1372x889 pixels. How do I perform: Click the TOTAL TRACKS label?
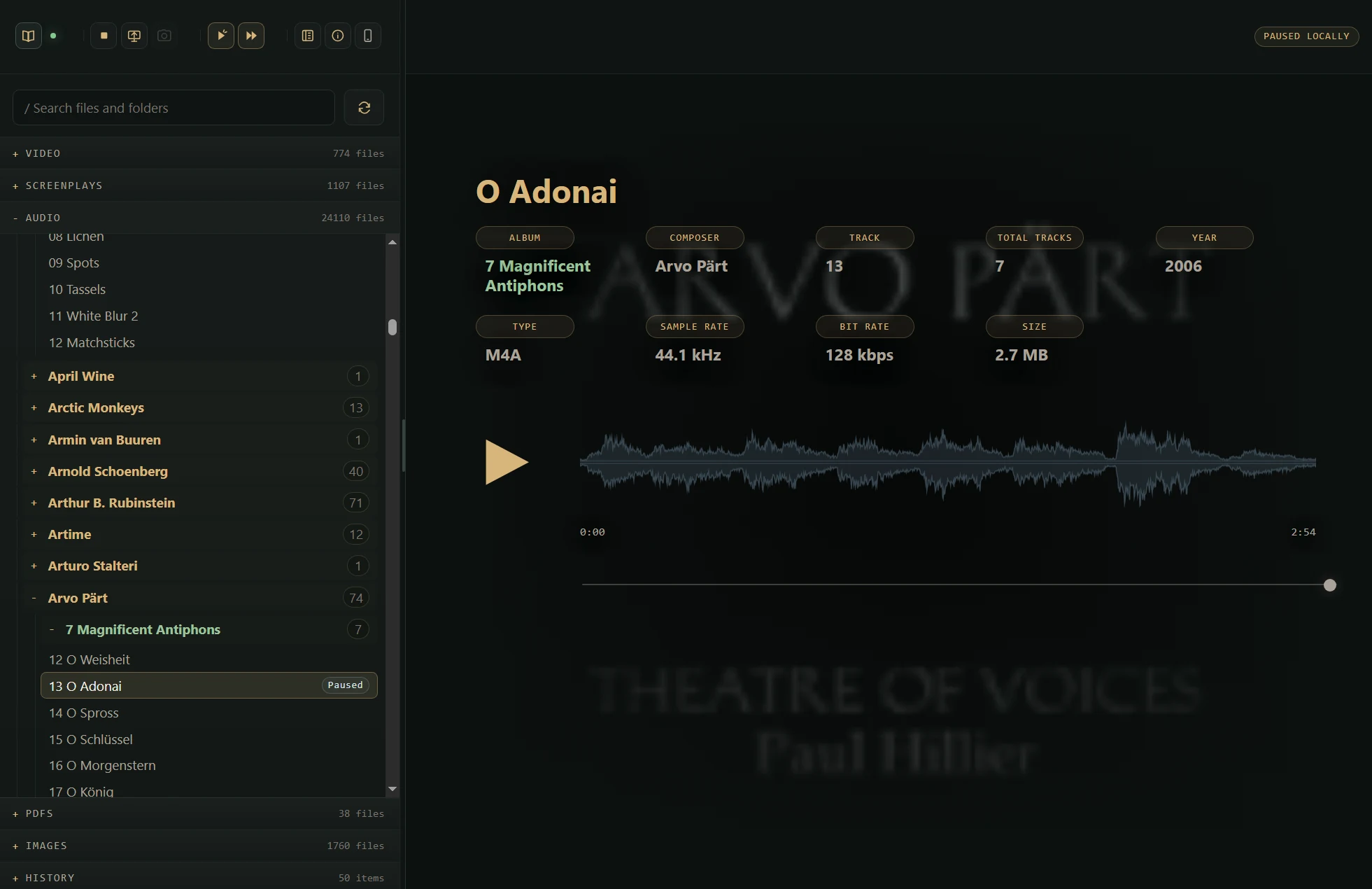tap(1034, 237)
